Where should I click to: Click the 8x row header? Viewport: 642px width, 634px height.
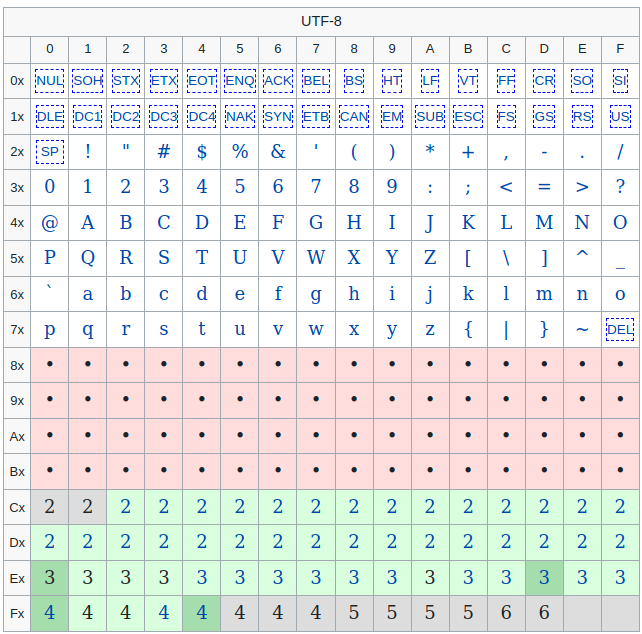click(17, 365)
